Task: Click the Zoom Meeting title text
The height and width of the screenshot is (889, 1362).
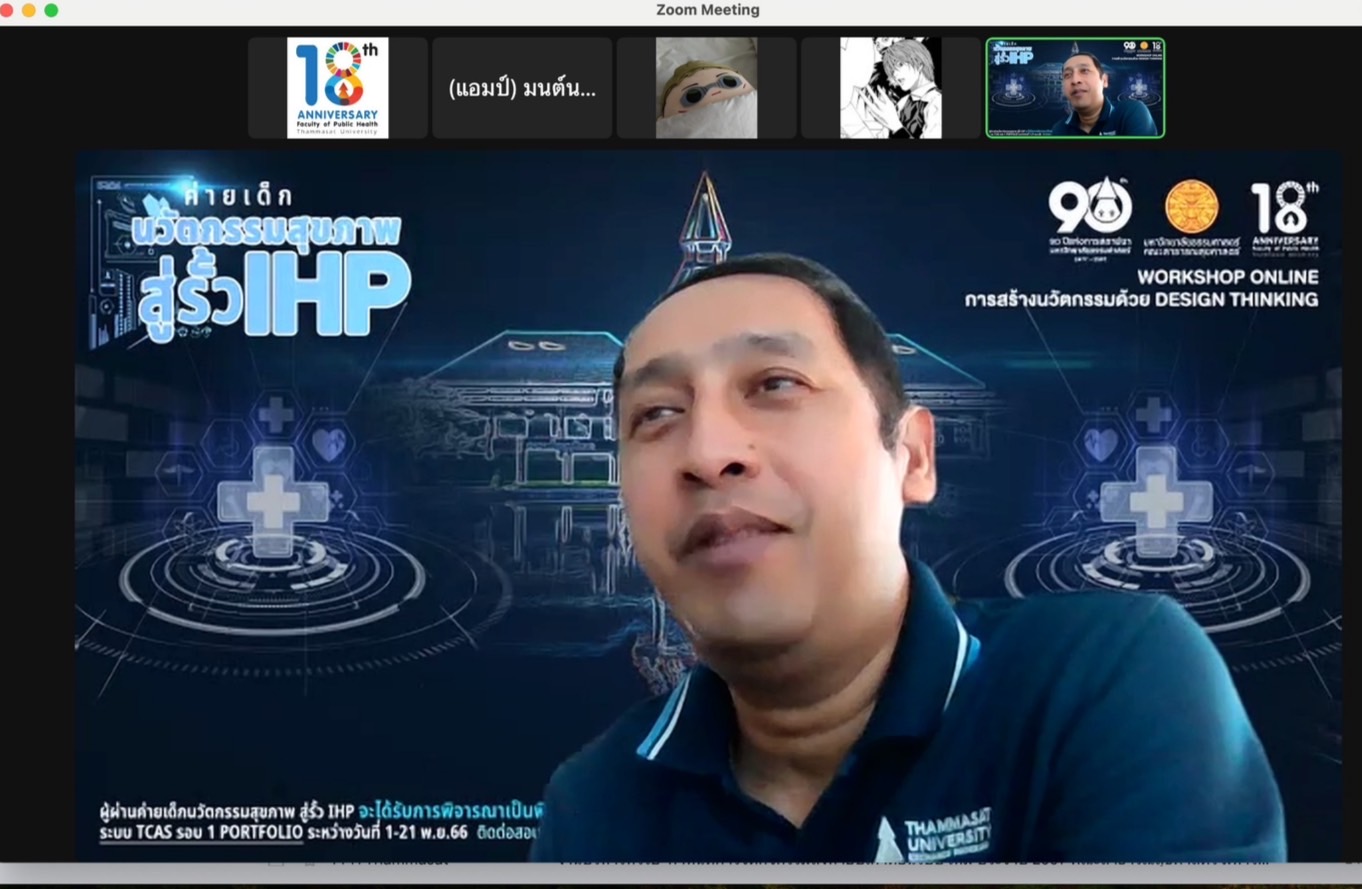Action: [707, 10]
